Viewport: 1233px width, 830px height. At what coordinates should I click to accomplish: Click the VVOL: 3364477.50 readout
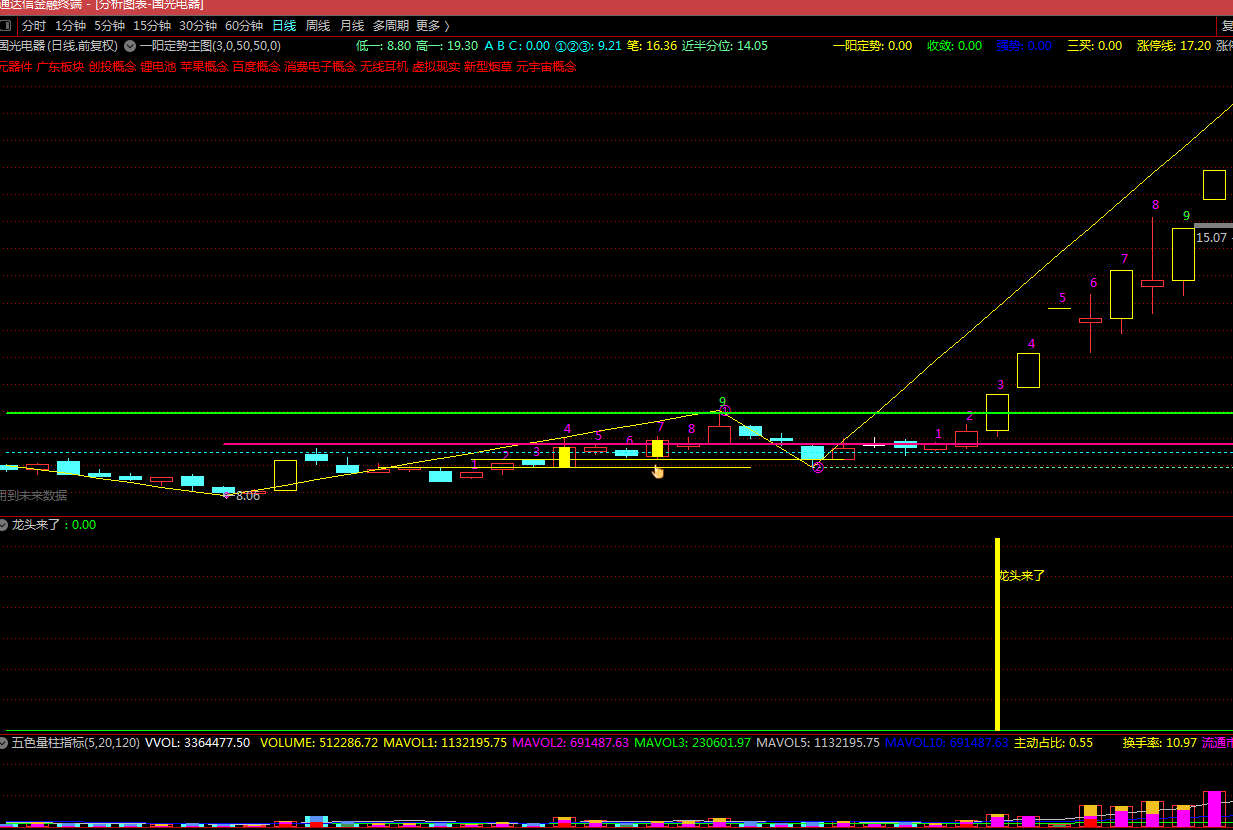pyautogui.click(x=198, y=743)
